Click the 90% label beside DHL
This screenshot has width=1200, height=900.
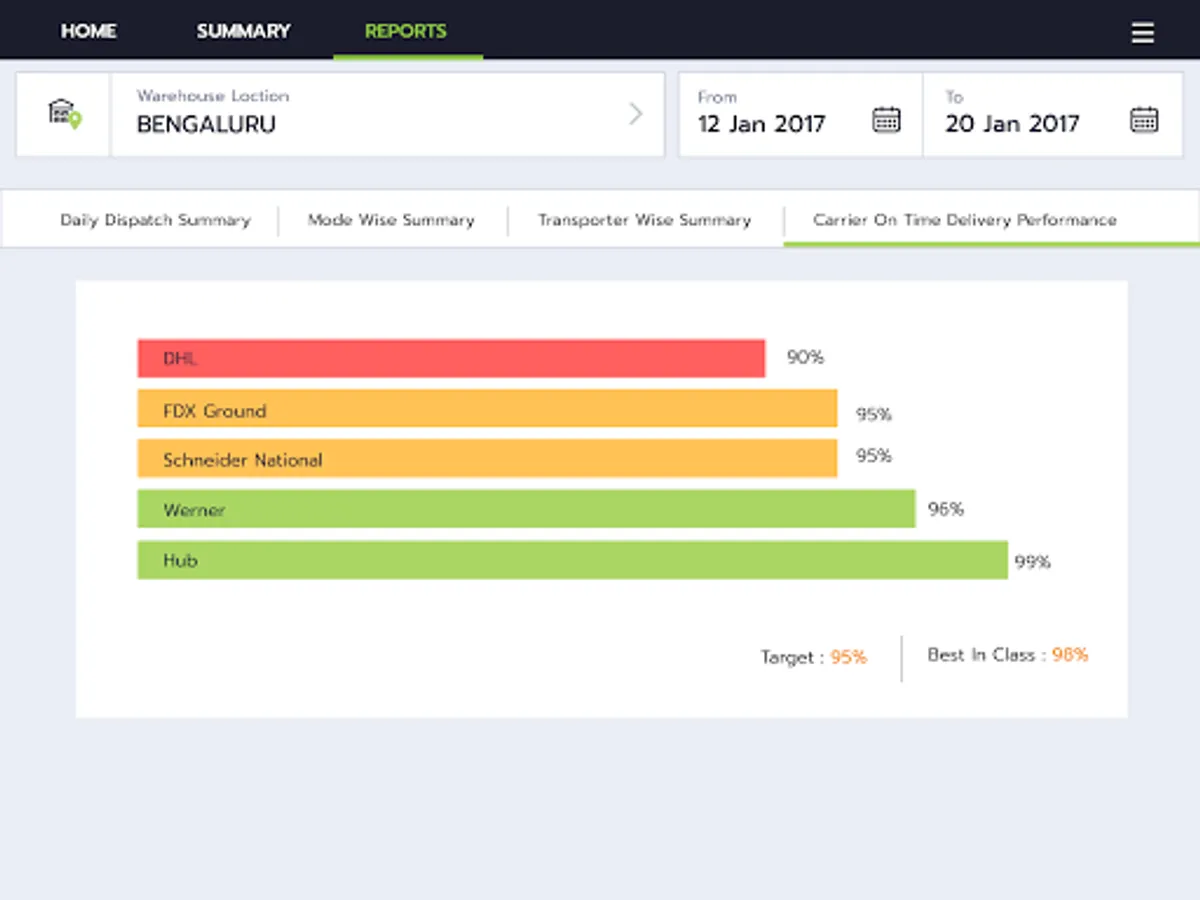805,357
